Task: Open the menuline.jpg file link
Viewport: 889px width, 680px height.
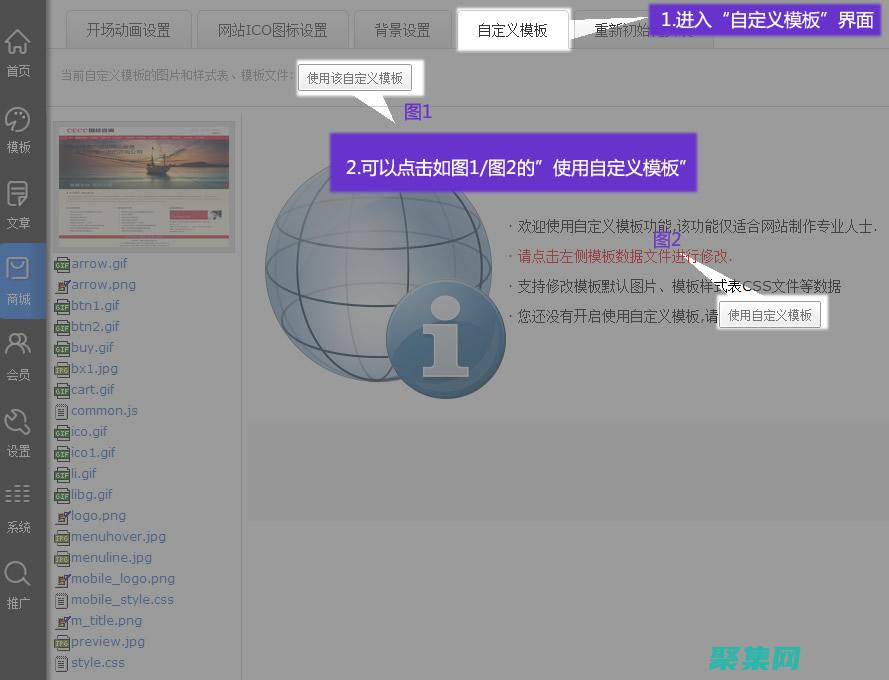Action: (112, 557)
